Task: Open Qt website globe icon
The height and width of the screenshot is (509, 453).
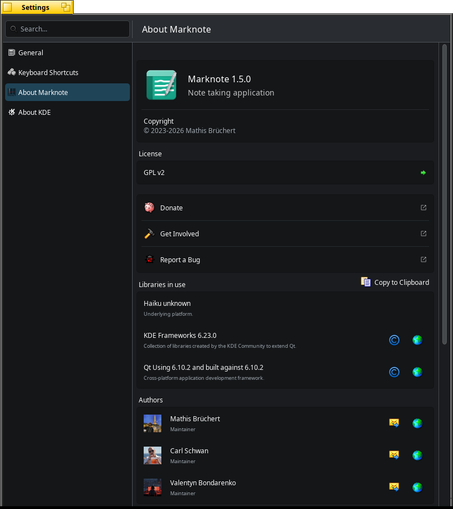Action: [417, 372]
